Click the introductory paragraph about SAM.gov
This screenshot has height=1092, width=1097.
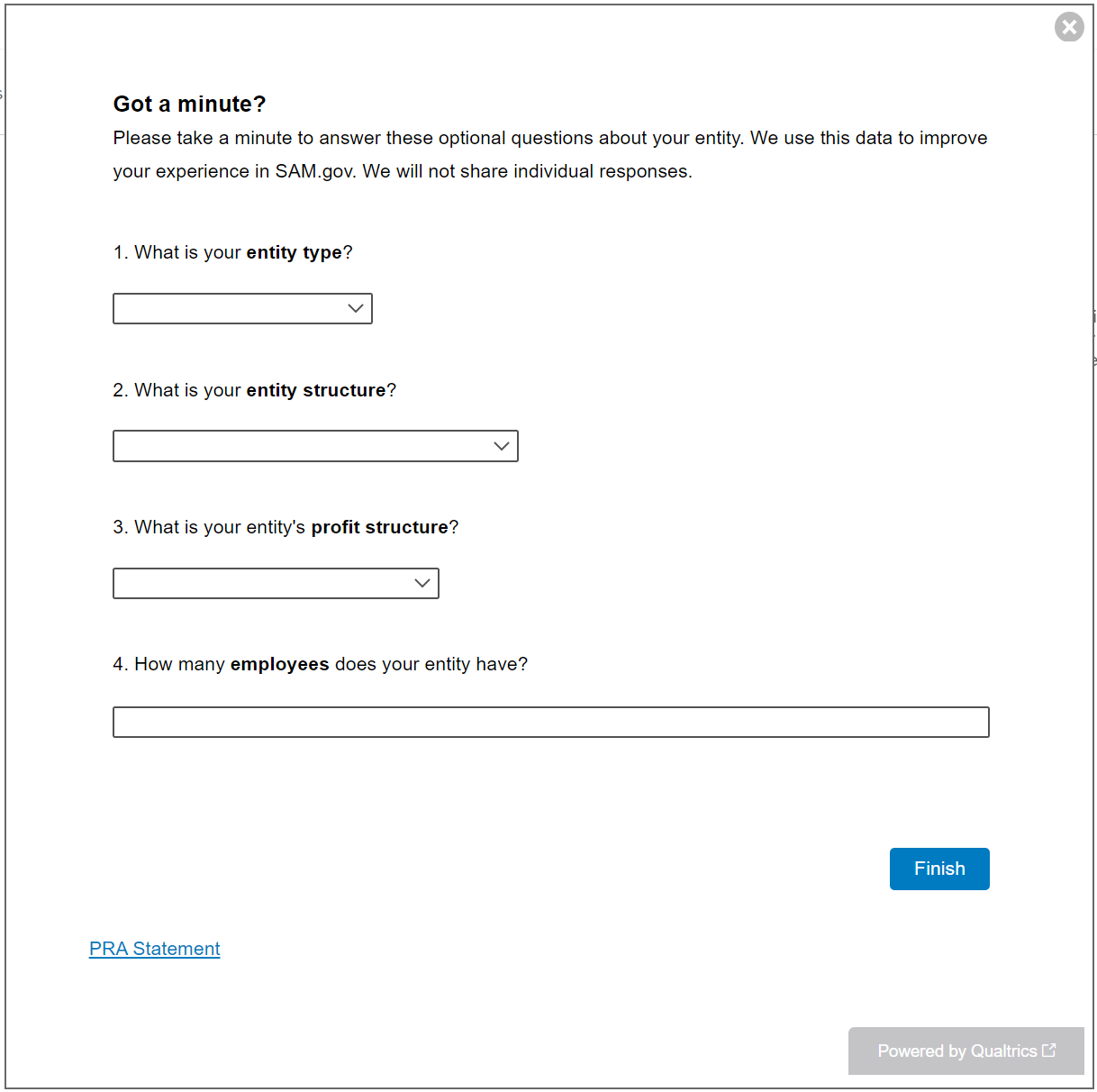[549, 154]
